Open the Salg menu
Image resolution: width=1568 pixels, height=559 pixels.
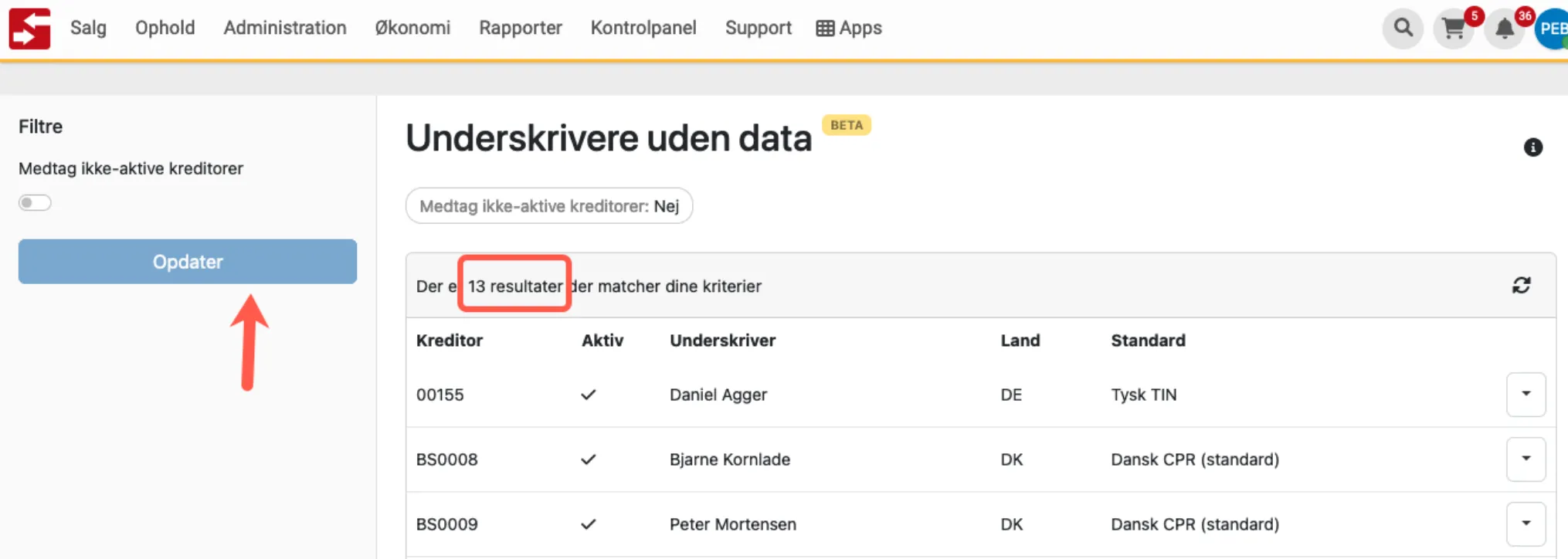(x=88, y=28)
